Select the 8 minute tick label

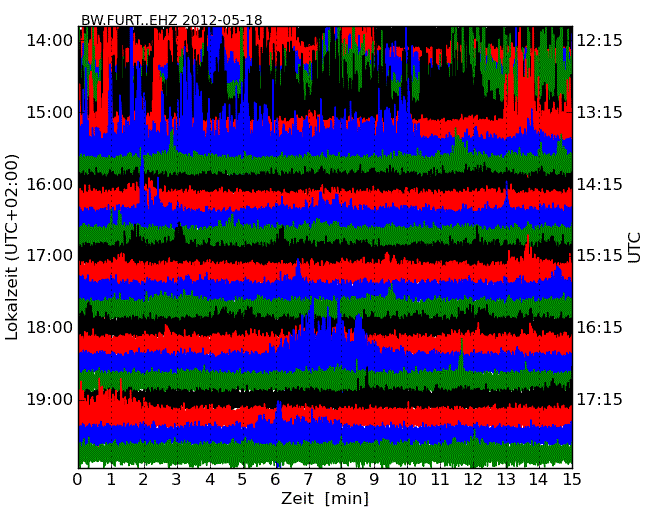click(341, 480)
